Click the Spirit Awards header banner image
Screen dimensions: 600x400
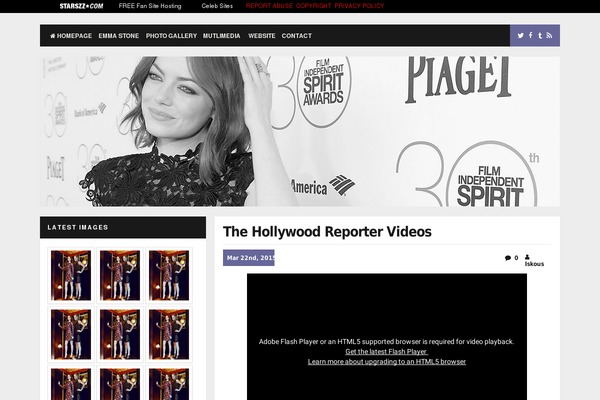[300, 131]
